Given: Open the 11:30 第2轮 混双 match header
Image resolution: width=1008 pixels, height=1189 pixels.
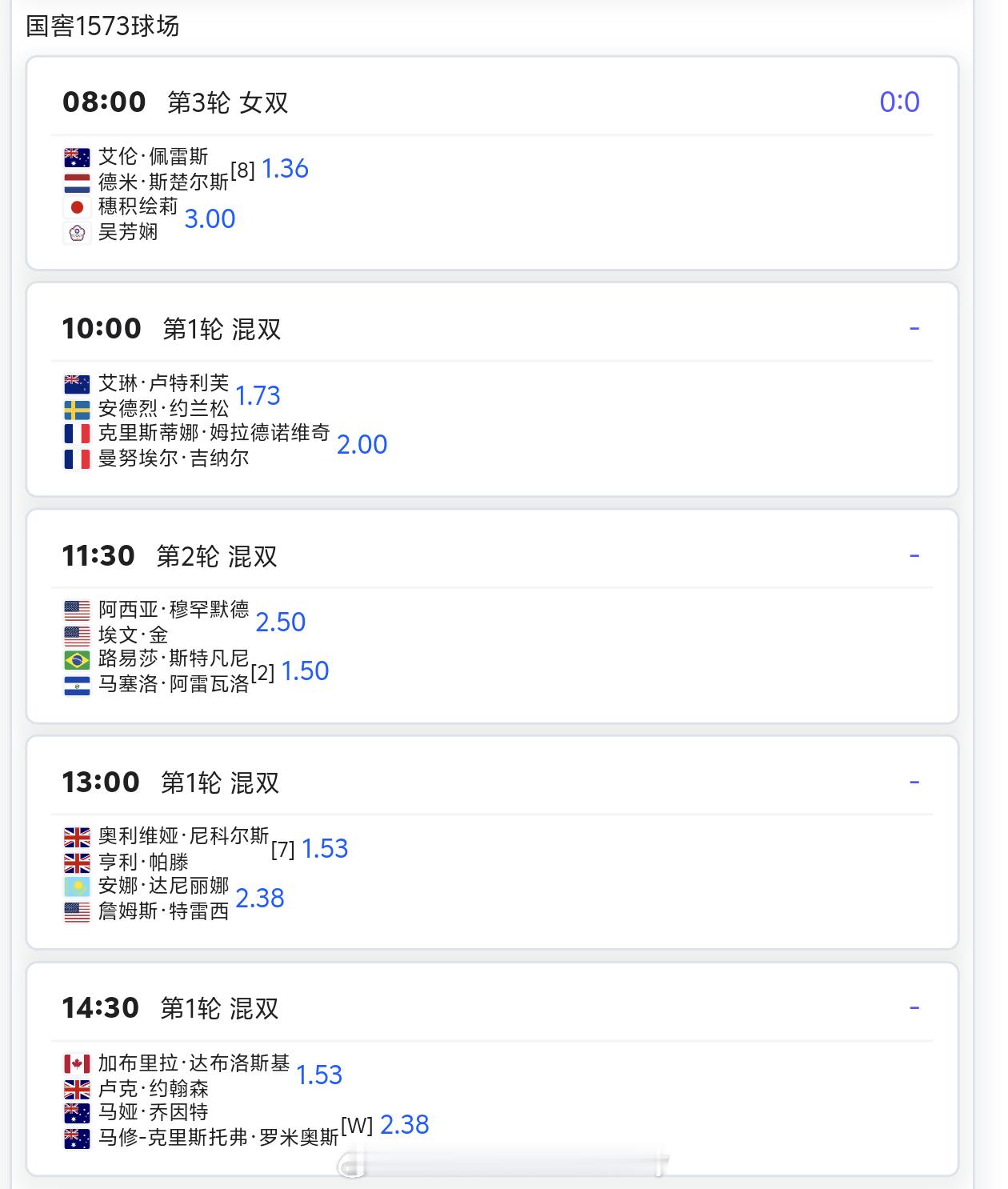Looking at the screenshot, I should pos(170,556).
